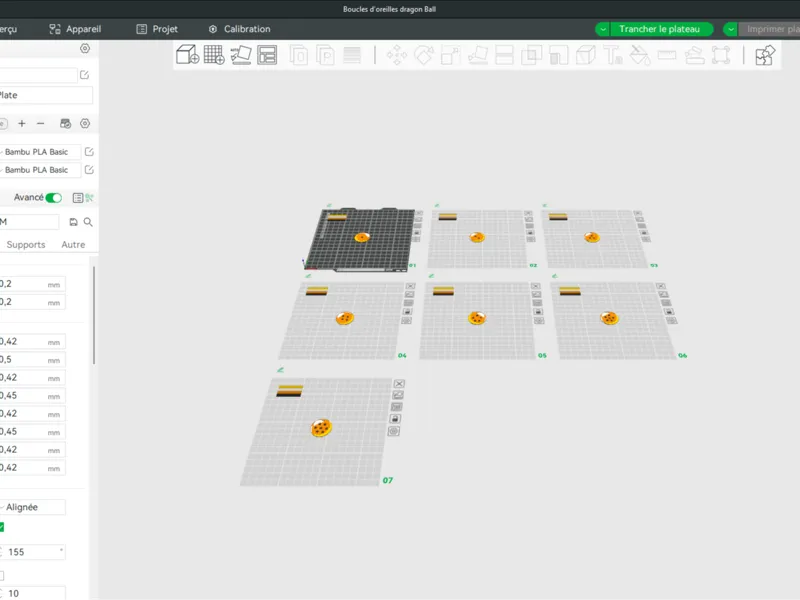The height and width of the screenshot is (600, 800).
Task: Select the Scale tool in toolbar
Action: (x=450, y=55)
